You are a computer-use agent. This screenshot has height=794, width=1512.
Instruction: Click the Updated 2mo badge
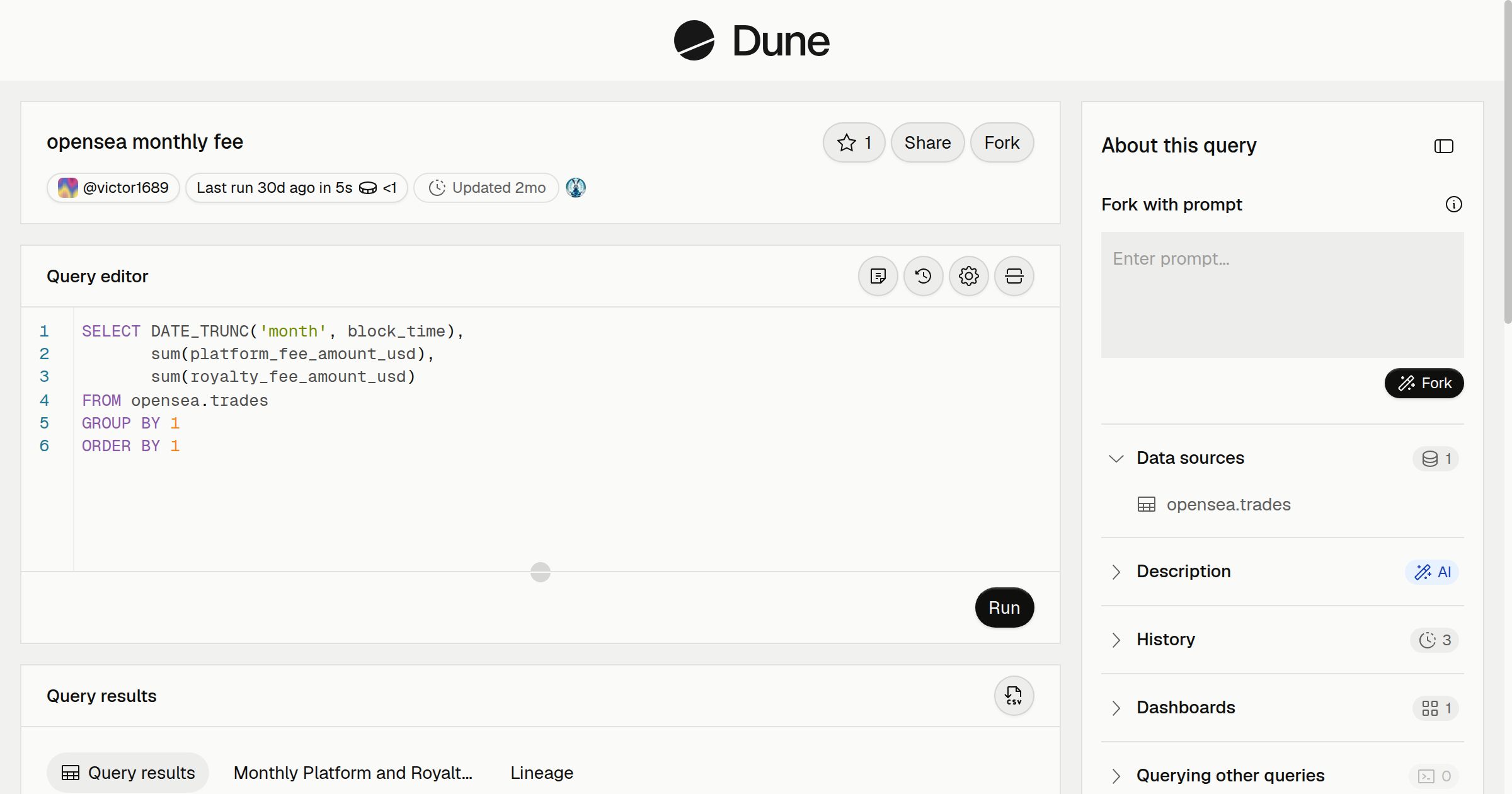point(486,188)
